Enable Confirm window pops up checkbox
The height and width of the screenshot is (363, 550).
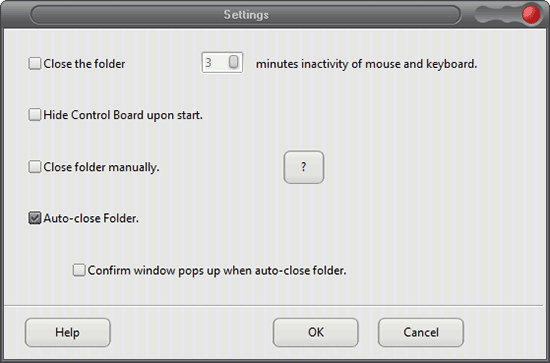79,270
